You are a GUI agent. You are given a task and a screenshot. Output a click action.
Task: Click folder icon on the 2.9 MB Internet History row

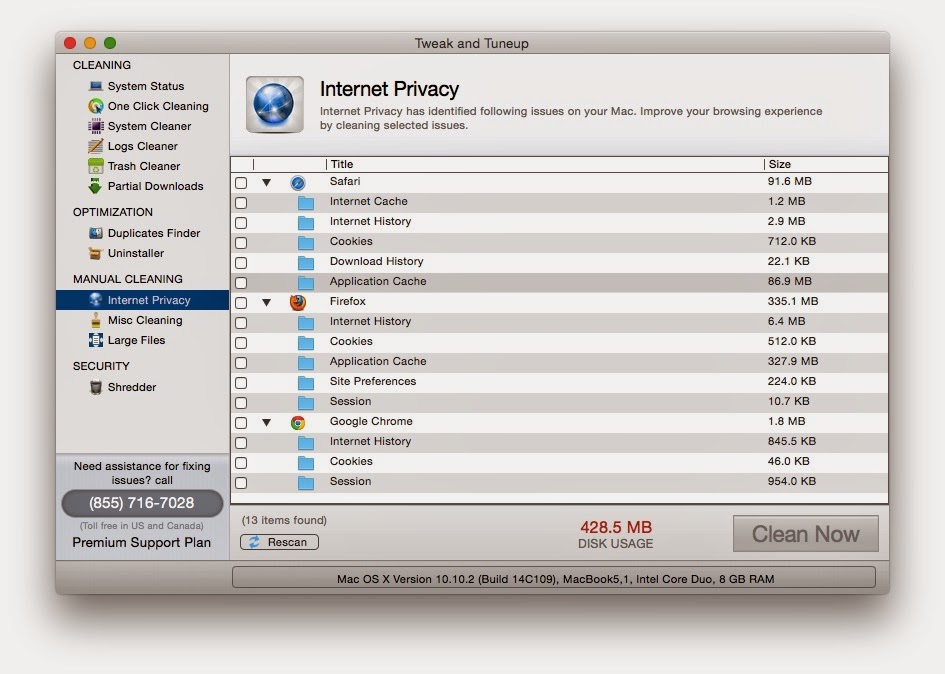pos(306,222)
